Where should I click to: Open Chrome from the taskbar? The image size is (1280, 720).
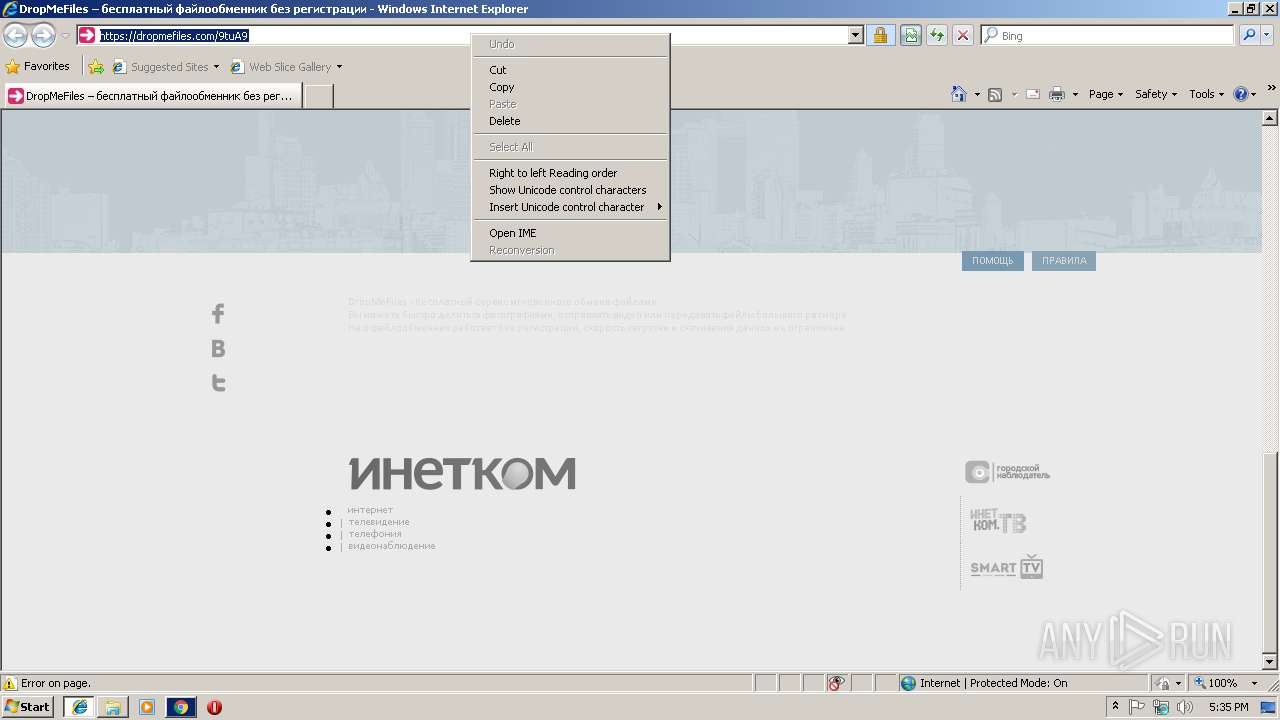pos(181,707)
